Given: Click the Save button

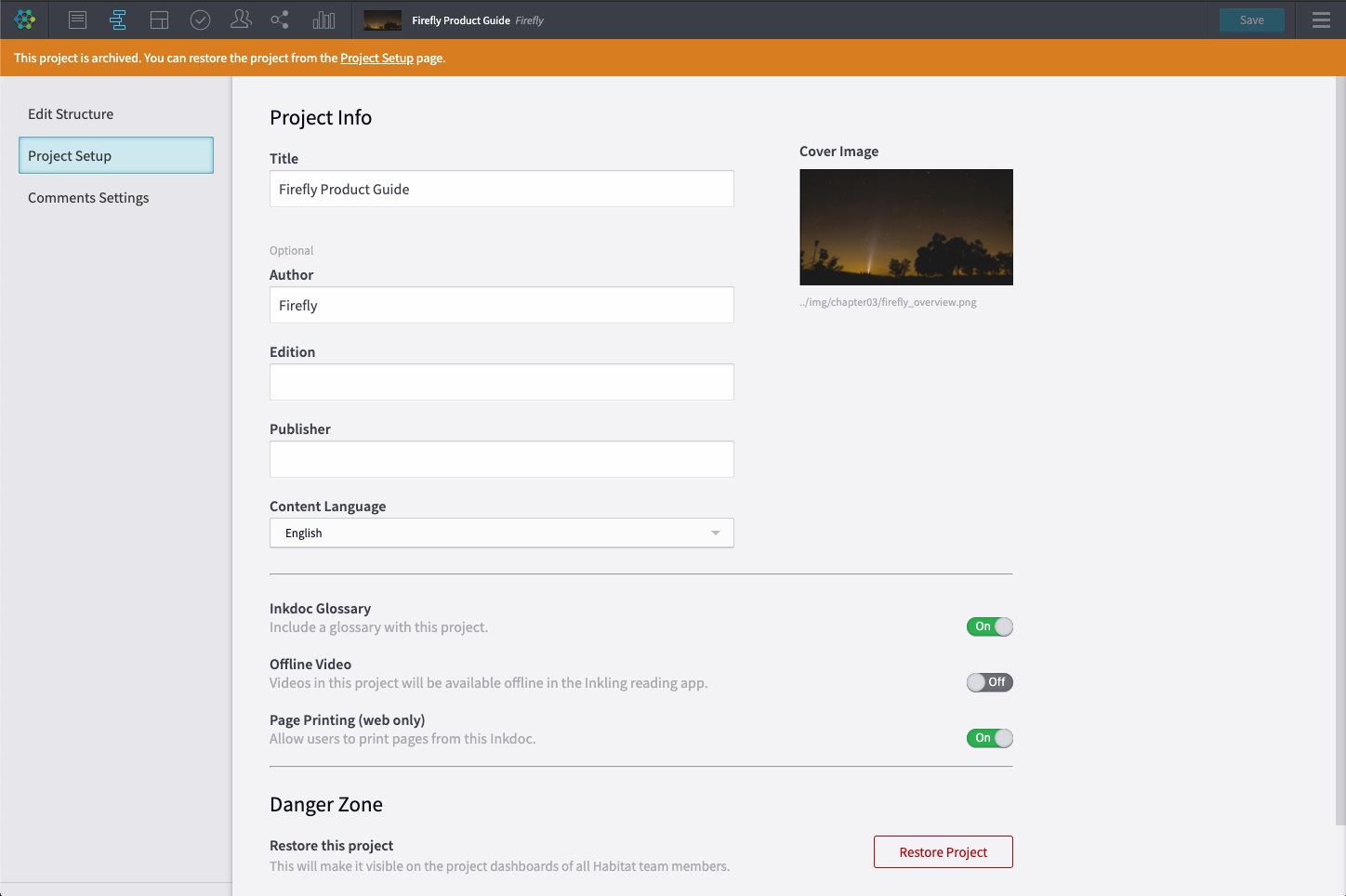Looking at the screenshot, I should [x=1251, y=20].
